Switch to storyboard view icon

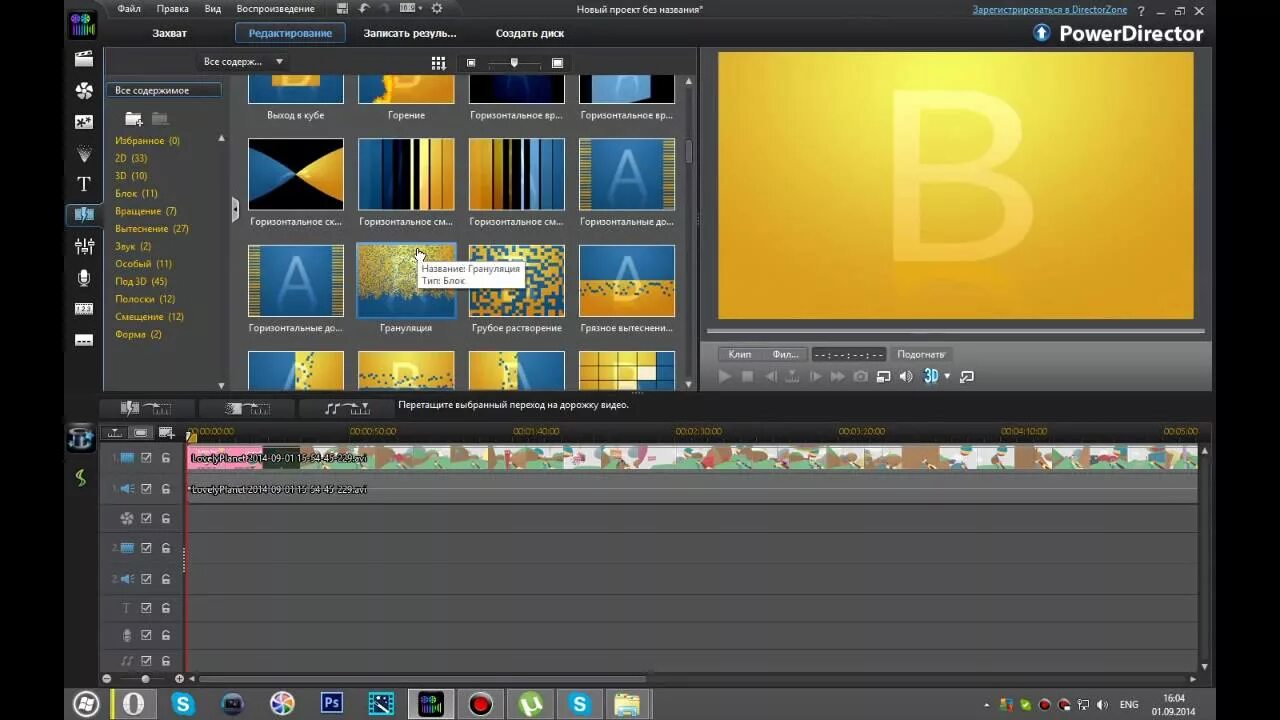(x=140, y=432)
